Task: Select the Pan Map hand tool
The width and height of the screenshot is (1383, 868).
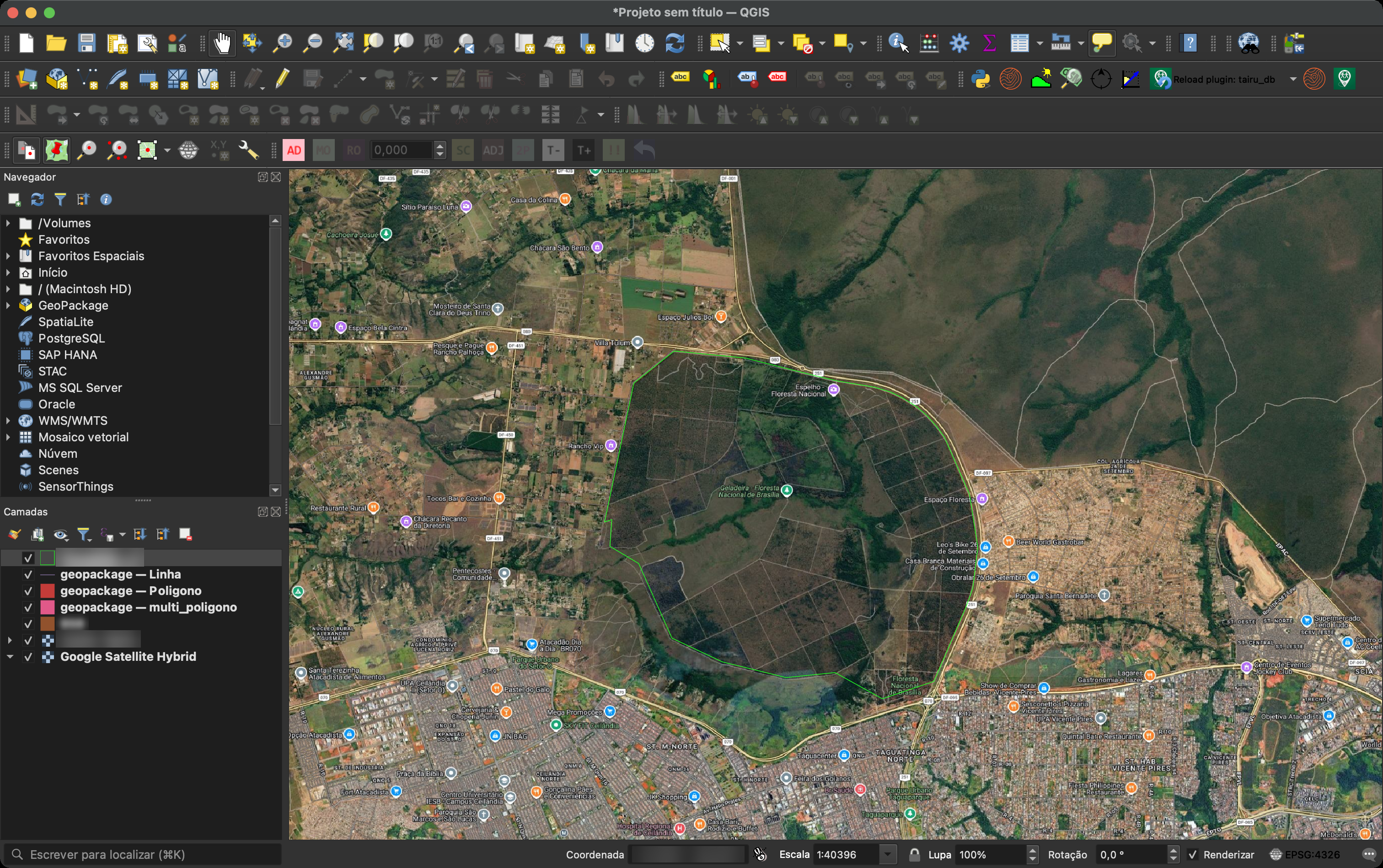Action: coord(222,43)
